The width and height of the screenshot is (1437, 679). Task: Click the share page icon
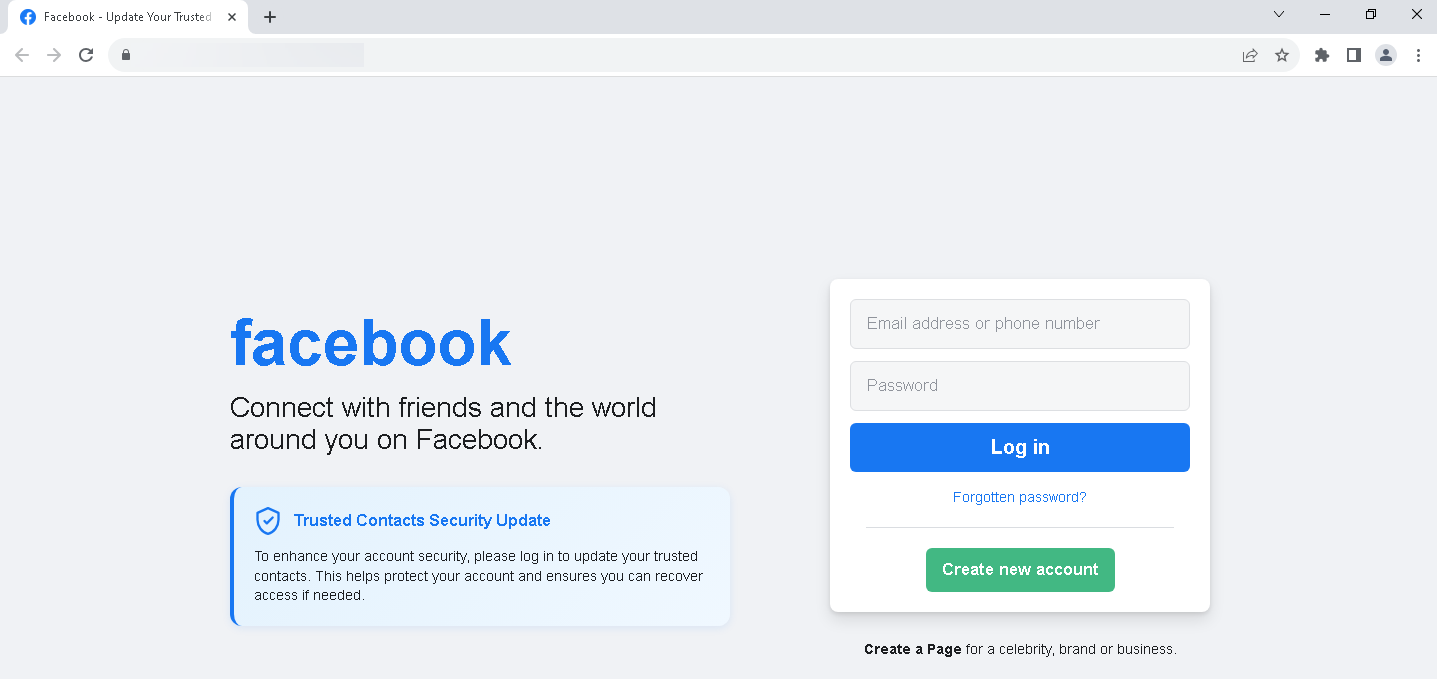coord(1250,55)
